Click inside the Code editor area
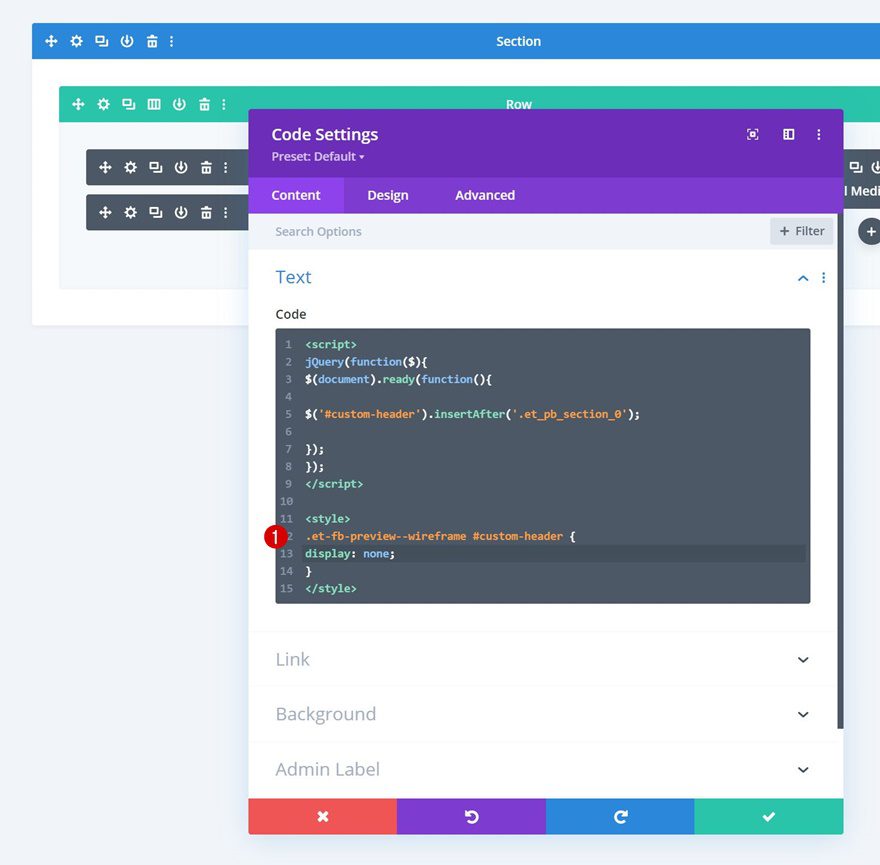This screenshot has width=880, height=865. (x=543, y=466)
